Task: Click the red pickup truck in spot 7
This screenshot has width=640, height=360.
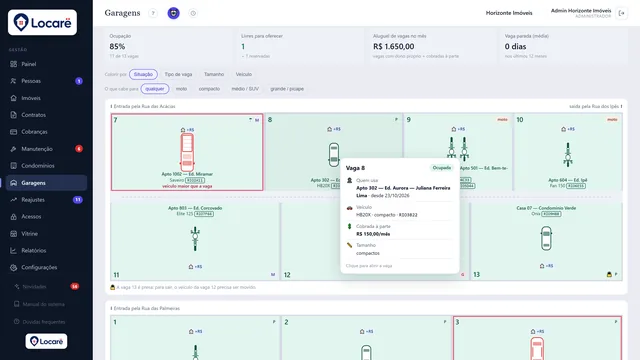Action: (187, 153)
